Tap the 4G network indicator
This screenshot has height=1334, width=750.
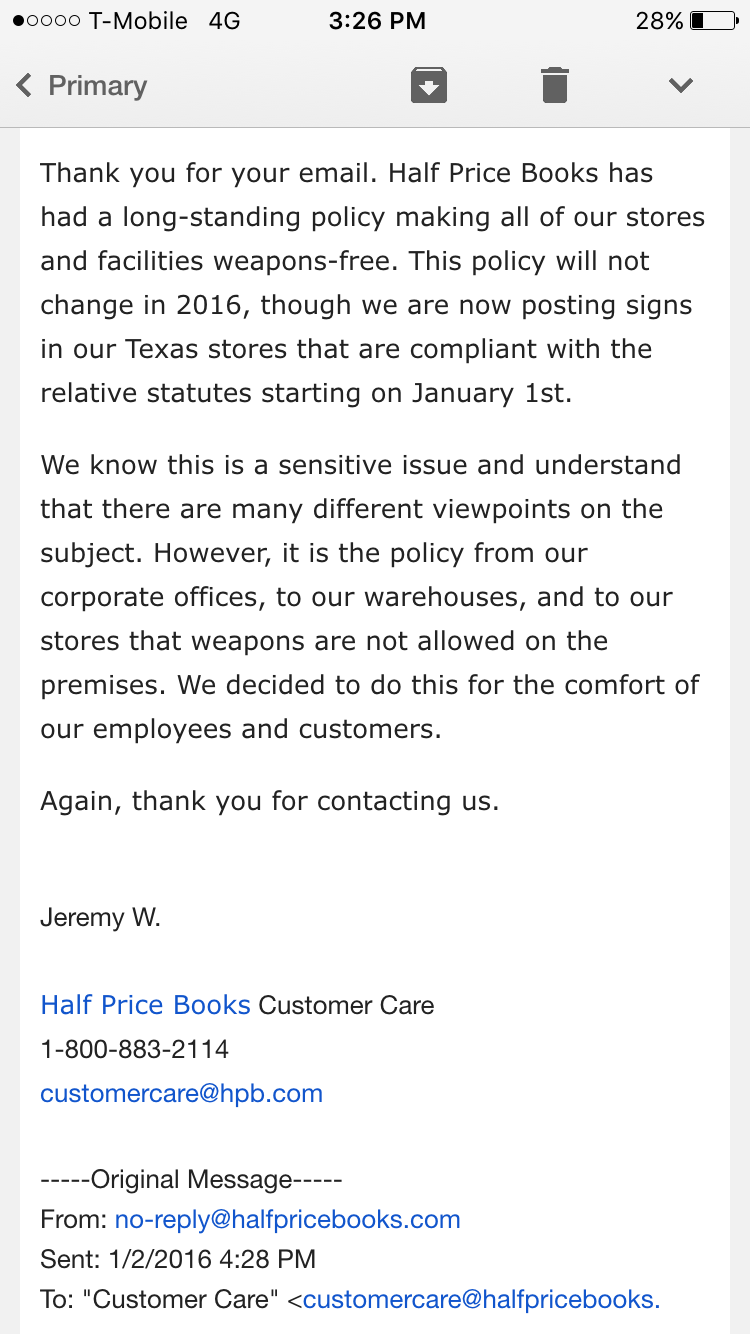225,21
